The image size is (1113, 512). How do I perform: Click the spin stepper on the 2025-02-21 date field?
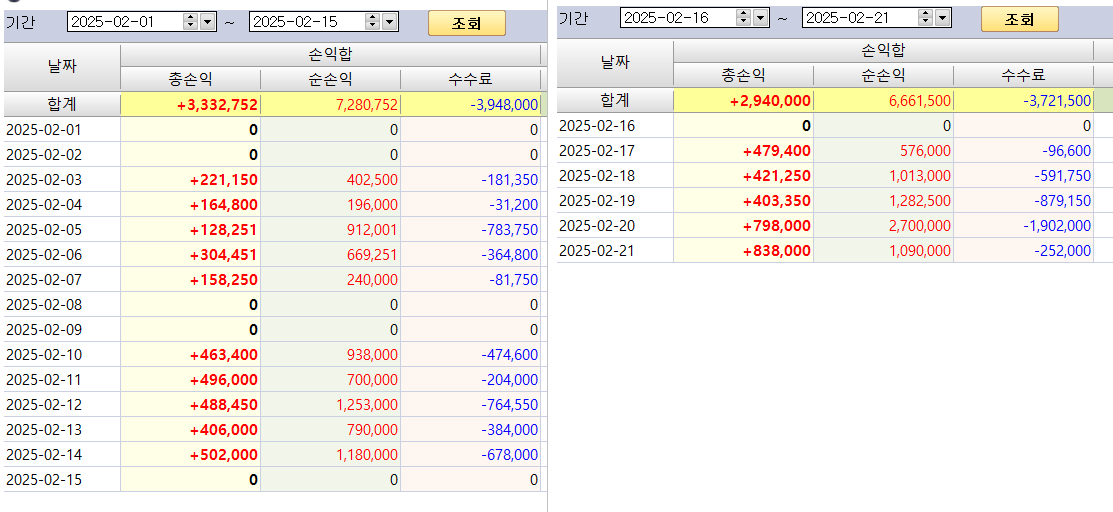coord(926,17)
